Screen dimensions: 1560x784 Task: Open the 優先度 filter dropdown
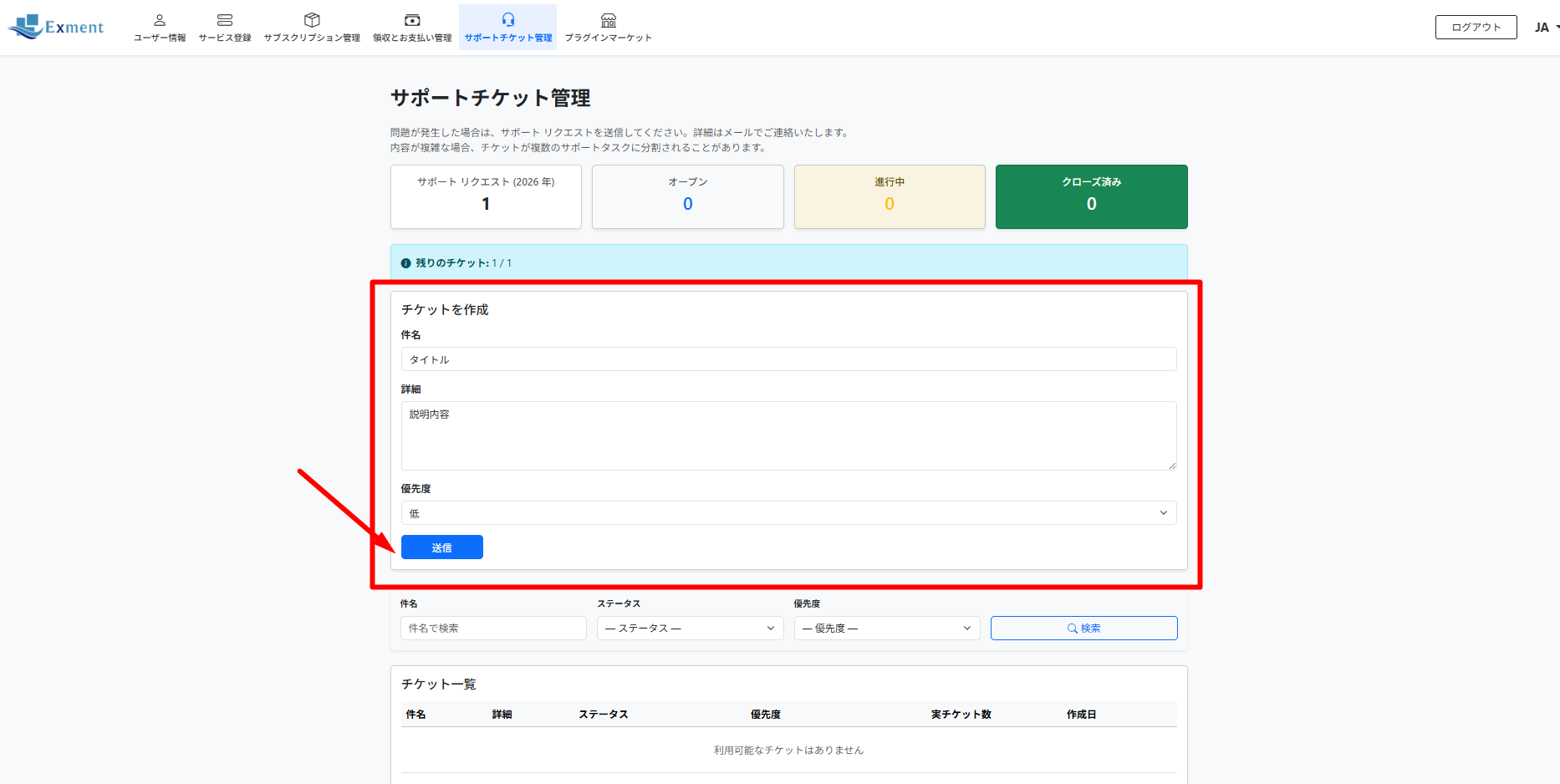(887, 629)
